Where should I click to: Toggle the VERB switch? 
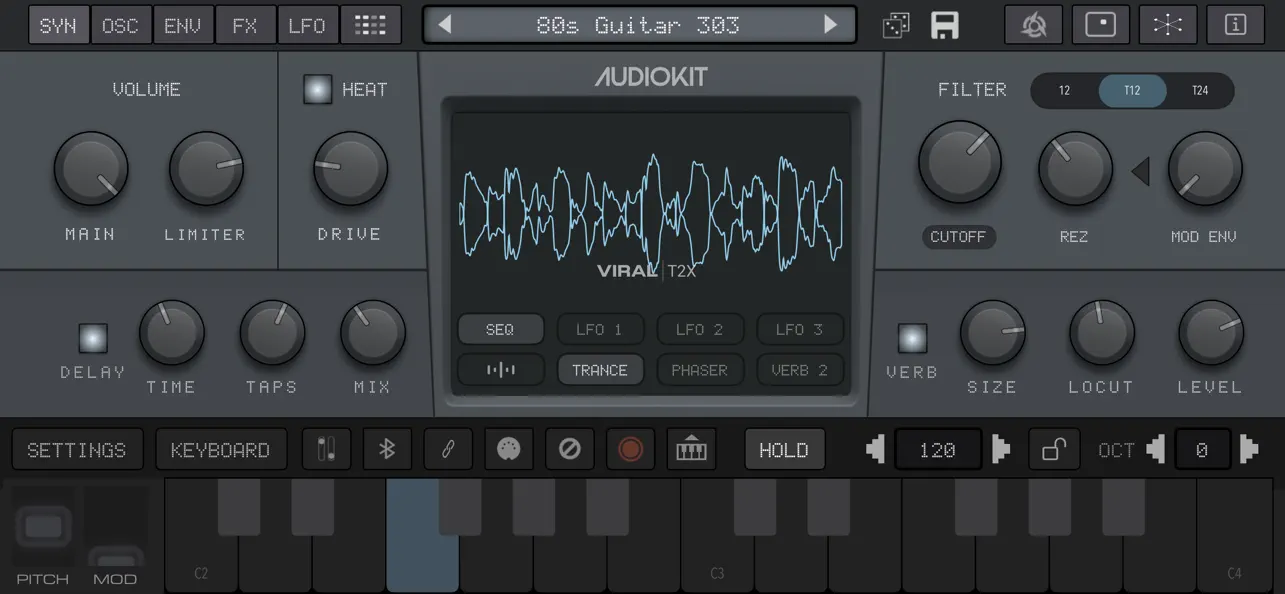pyautogui.click(x=912, y=339)
